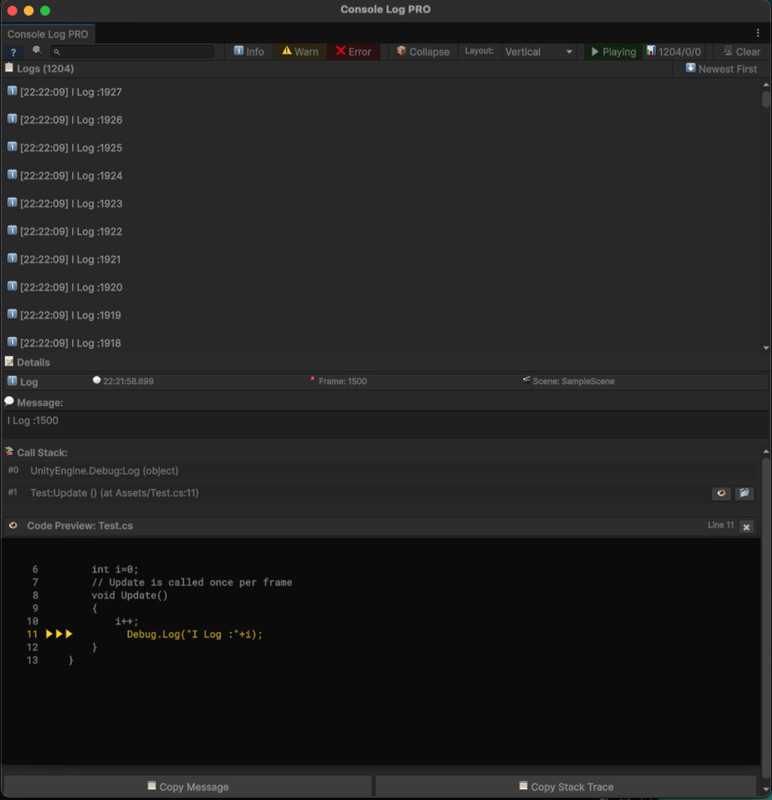Select log entry I Log :1921
The height and width of the screenshot is (800, 772).
381,259
